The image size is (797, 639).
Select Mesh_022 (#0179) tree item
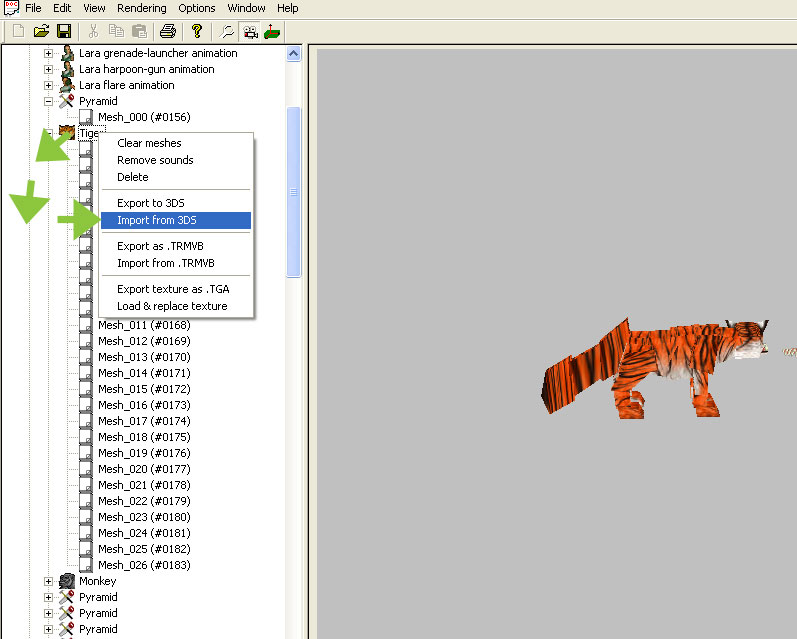coord(144,501)
